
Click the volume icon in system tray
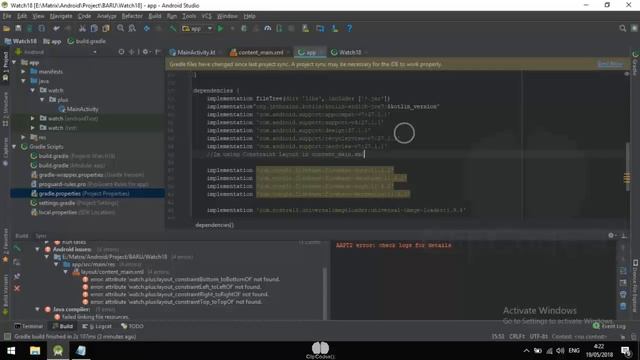560,351
